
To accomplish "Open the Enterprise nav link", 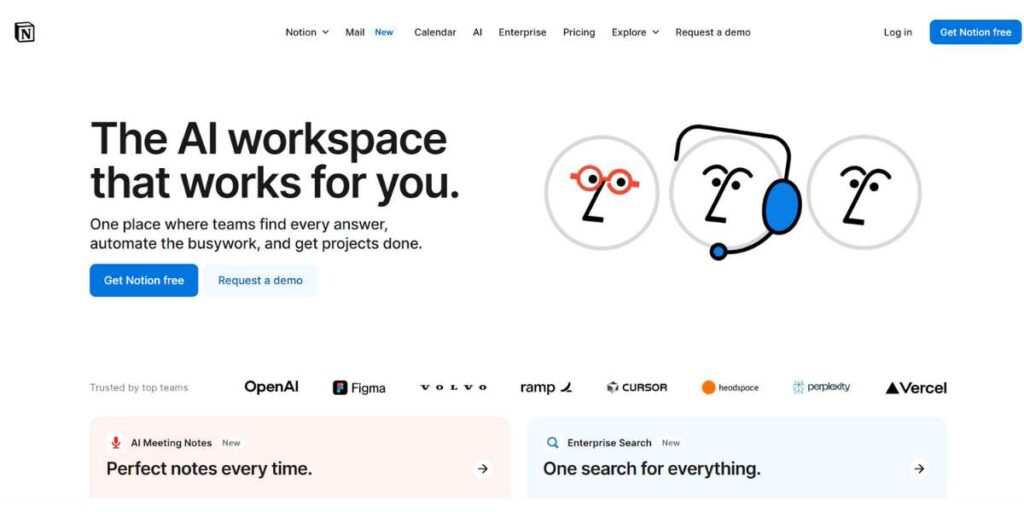I will click(x=522, y=32).
